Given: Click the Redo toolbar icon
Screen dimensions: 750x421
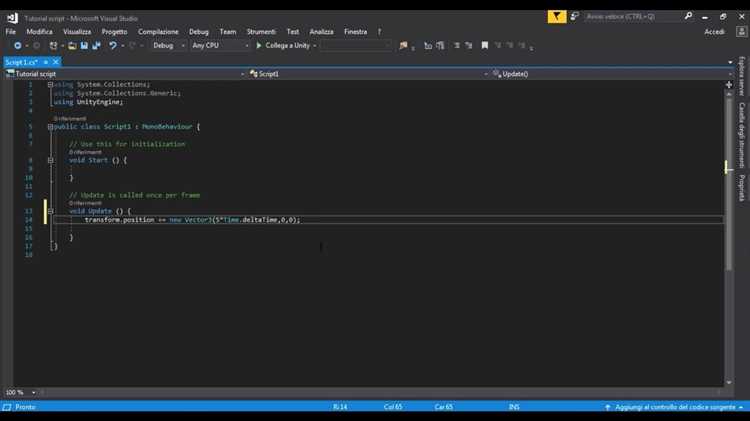Looking at the screenshot, I should coord(132,45).
